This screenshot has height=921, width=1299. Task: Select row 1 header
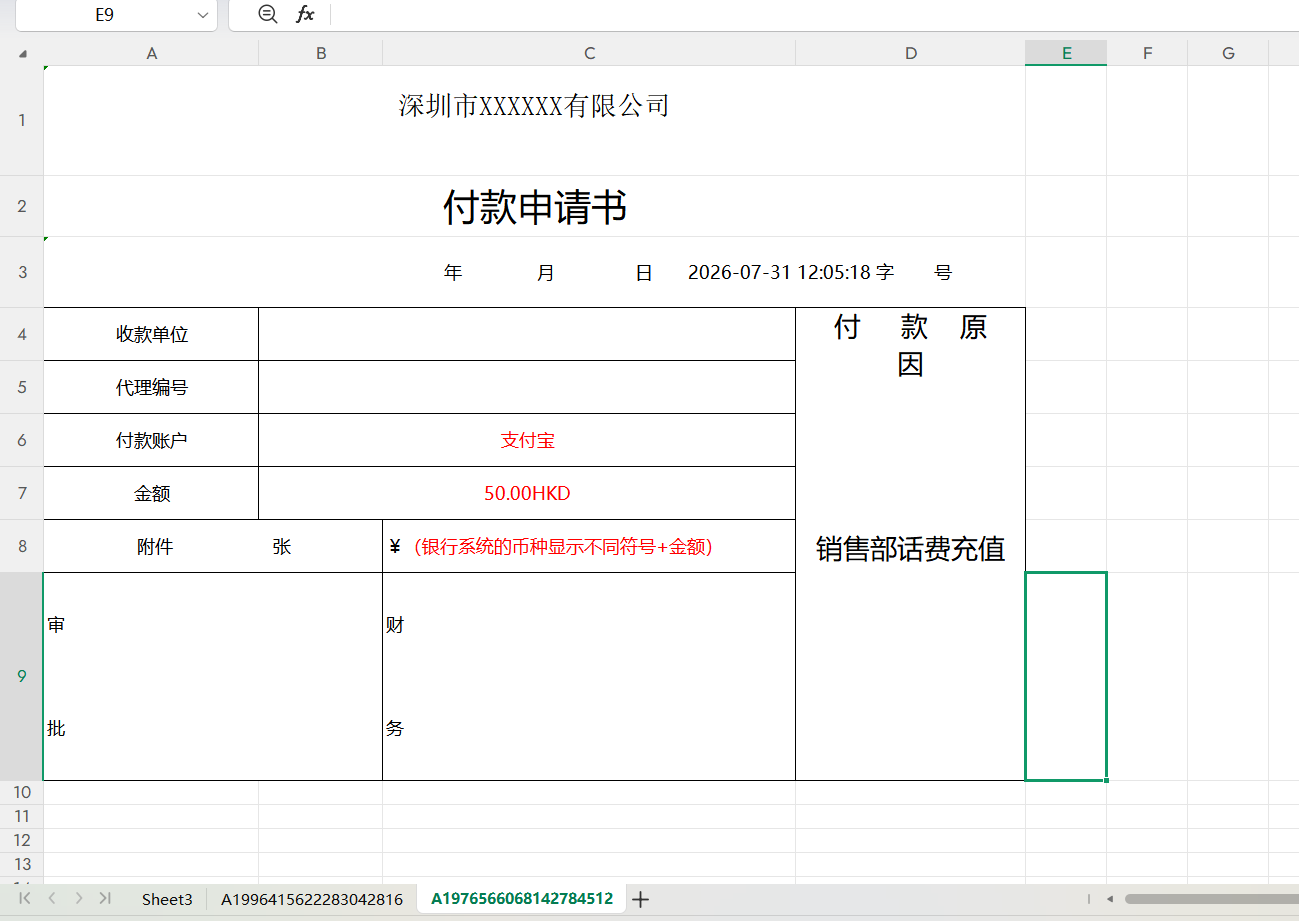22,121
